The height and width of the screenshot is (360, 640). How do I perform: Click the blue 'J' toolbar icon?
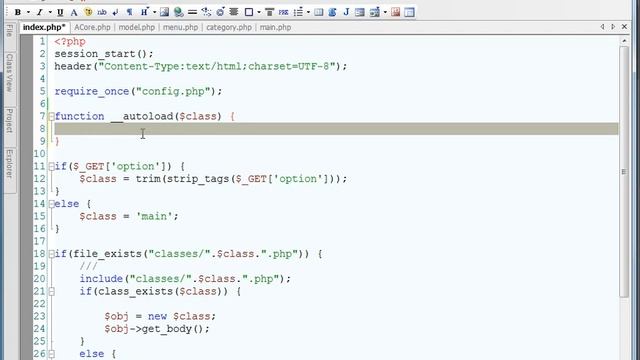(x=346, y=12)
